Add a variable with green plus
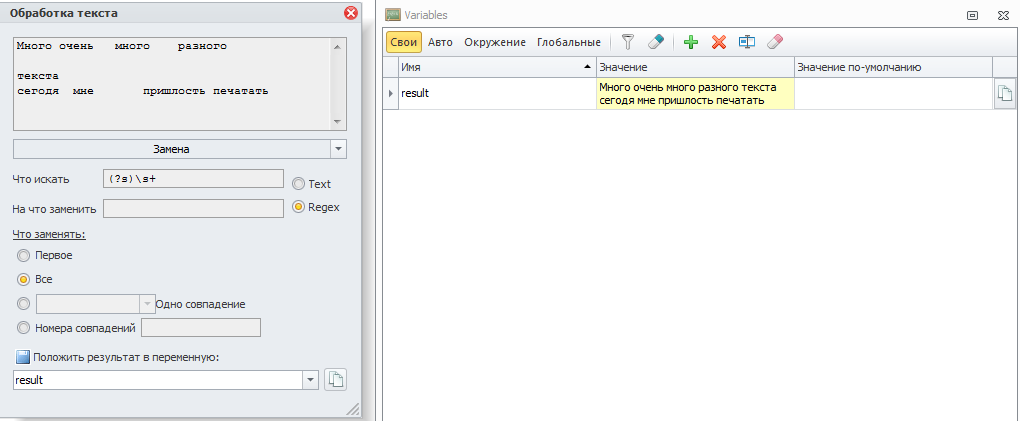 pyautogui.click(x=691, y=42)
